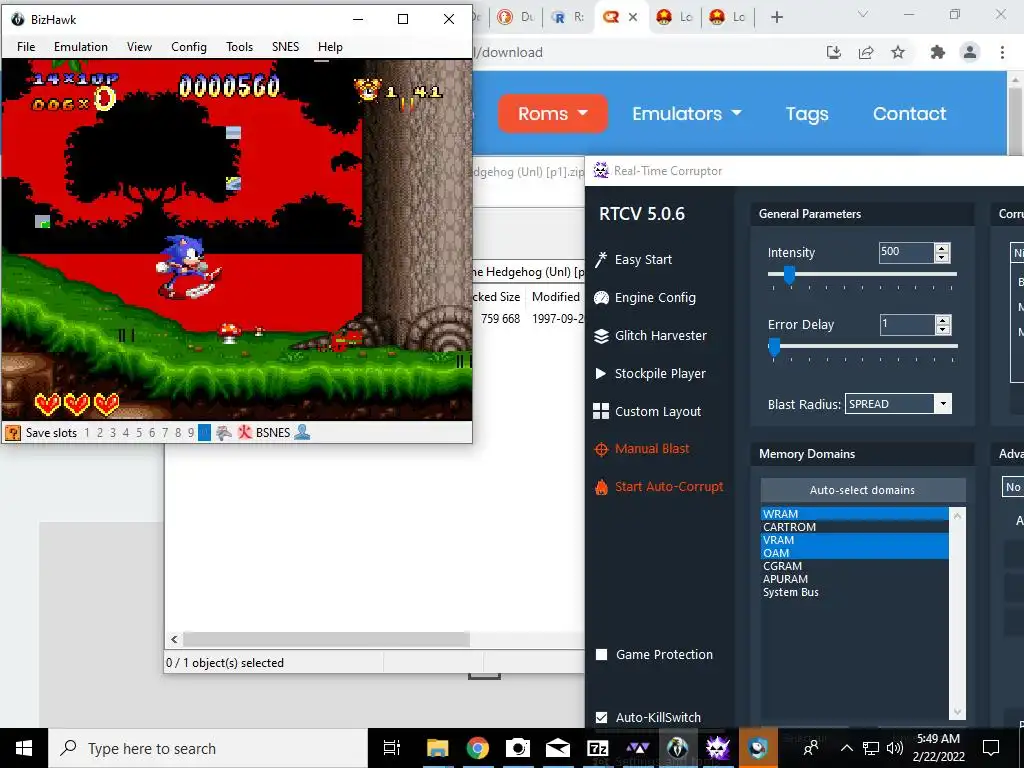
Task: Open the BizHawk Emulation menu
Action: click(81, 47)
